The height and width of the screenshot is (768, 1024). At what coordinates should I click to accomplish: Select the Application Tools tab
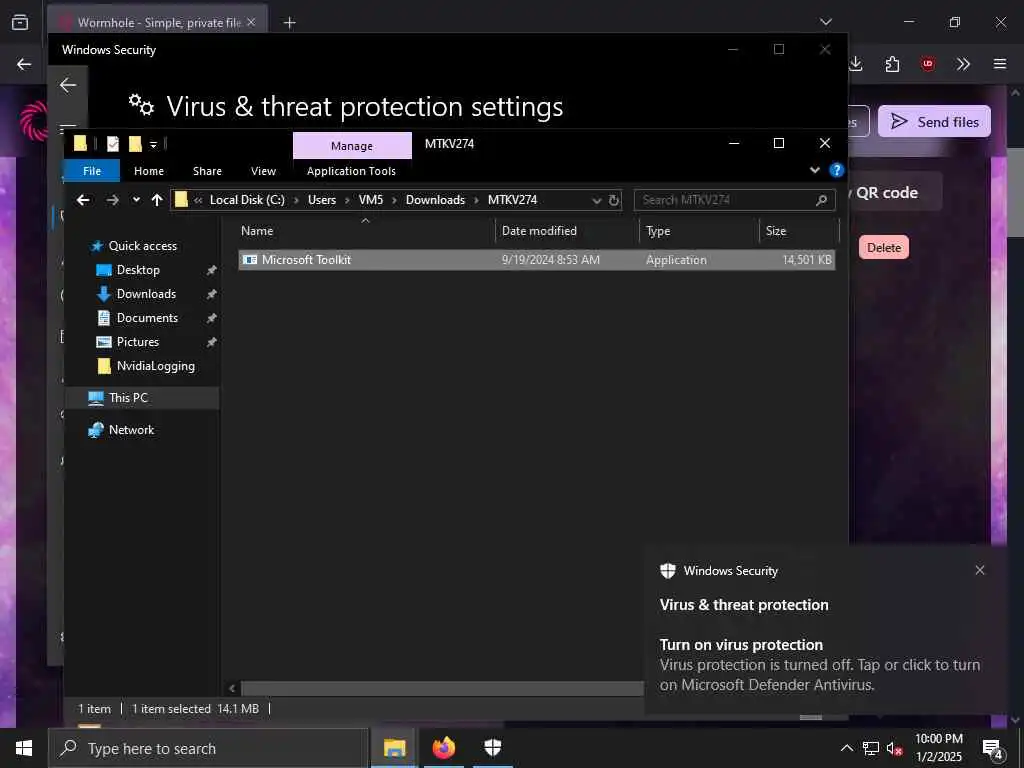coord(351,171)
